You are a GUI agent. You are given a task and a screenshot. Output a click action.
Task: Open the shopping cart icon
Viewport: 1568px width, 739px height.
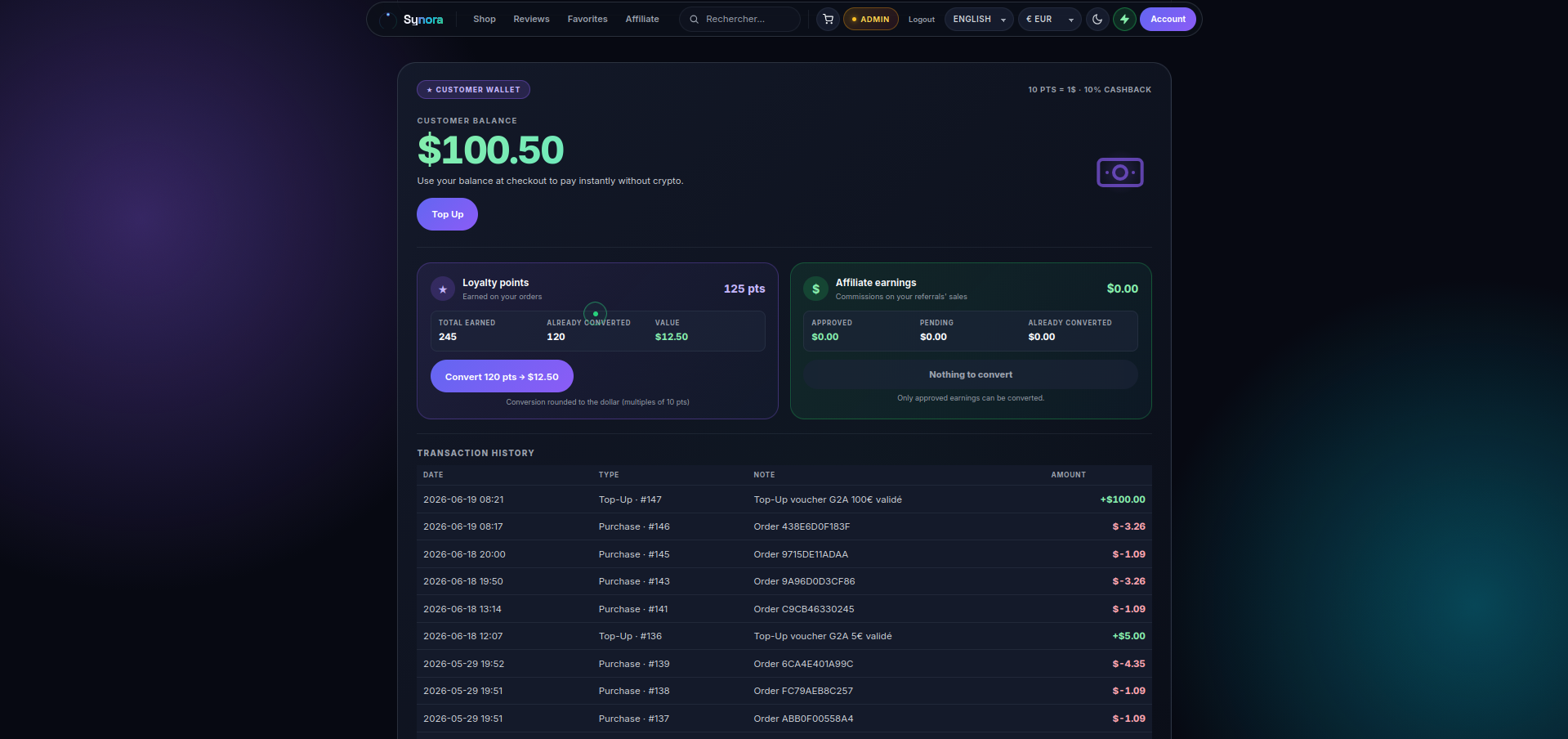point(828,19)
